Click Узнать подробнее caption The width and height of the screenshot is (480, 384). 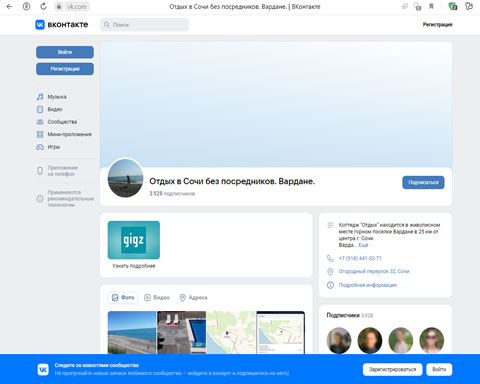[134, 266]
